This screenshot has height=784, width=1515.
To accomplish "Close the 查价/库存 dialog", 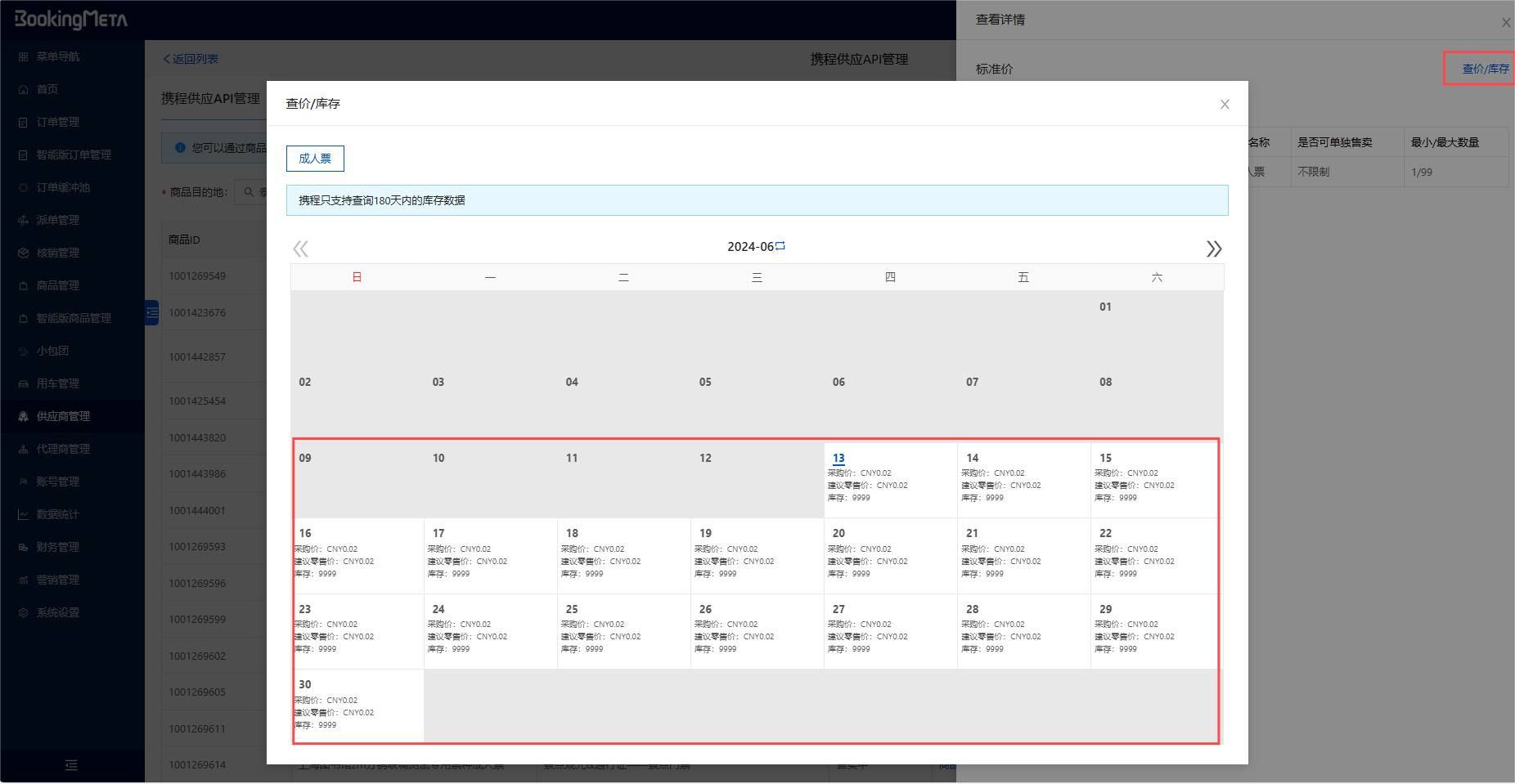I will pyautogui.click(x=1225, y=104).
